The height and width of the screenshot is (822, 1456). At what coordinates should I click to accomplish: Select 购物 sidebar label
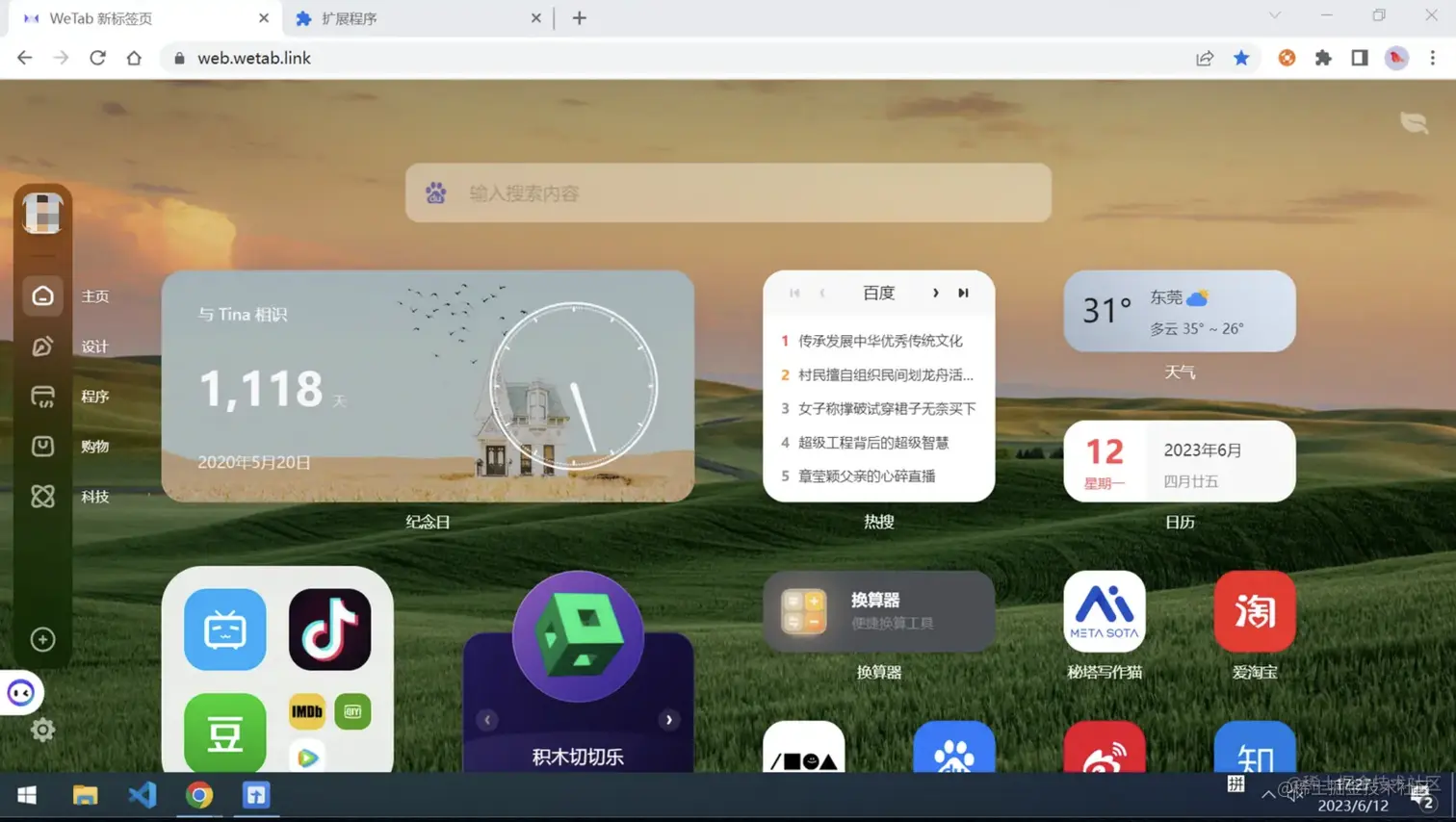pos(95,447)
